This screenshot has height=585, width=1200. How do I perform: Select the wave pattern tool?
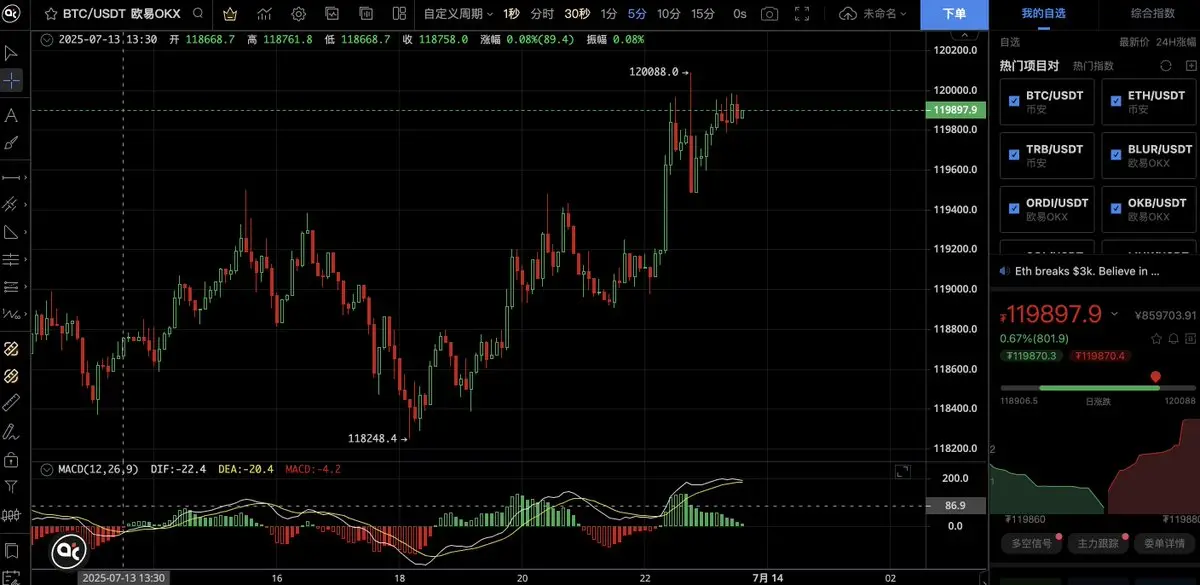11,314
